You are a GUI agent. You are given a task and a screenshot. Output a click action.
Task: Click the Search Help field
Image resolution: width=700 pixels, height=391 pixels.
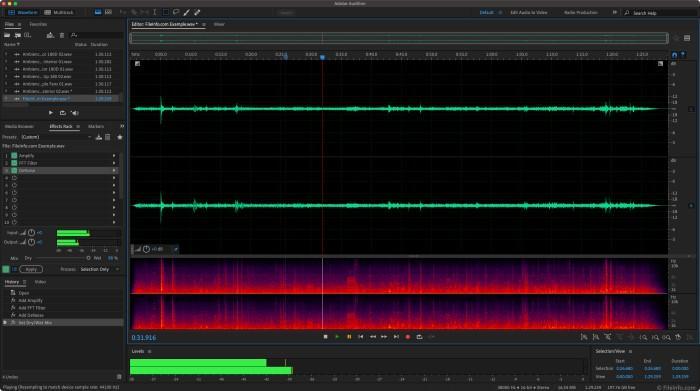point(661,13)
